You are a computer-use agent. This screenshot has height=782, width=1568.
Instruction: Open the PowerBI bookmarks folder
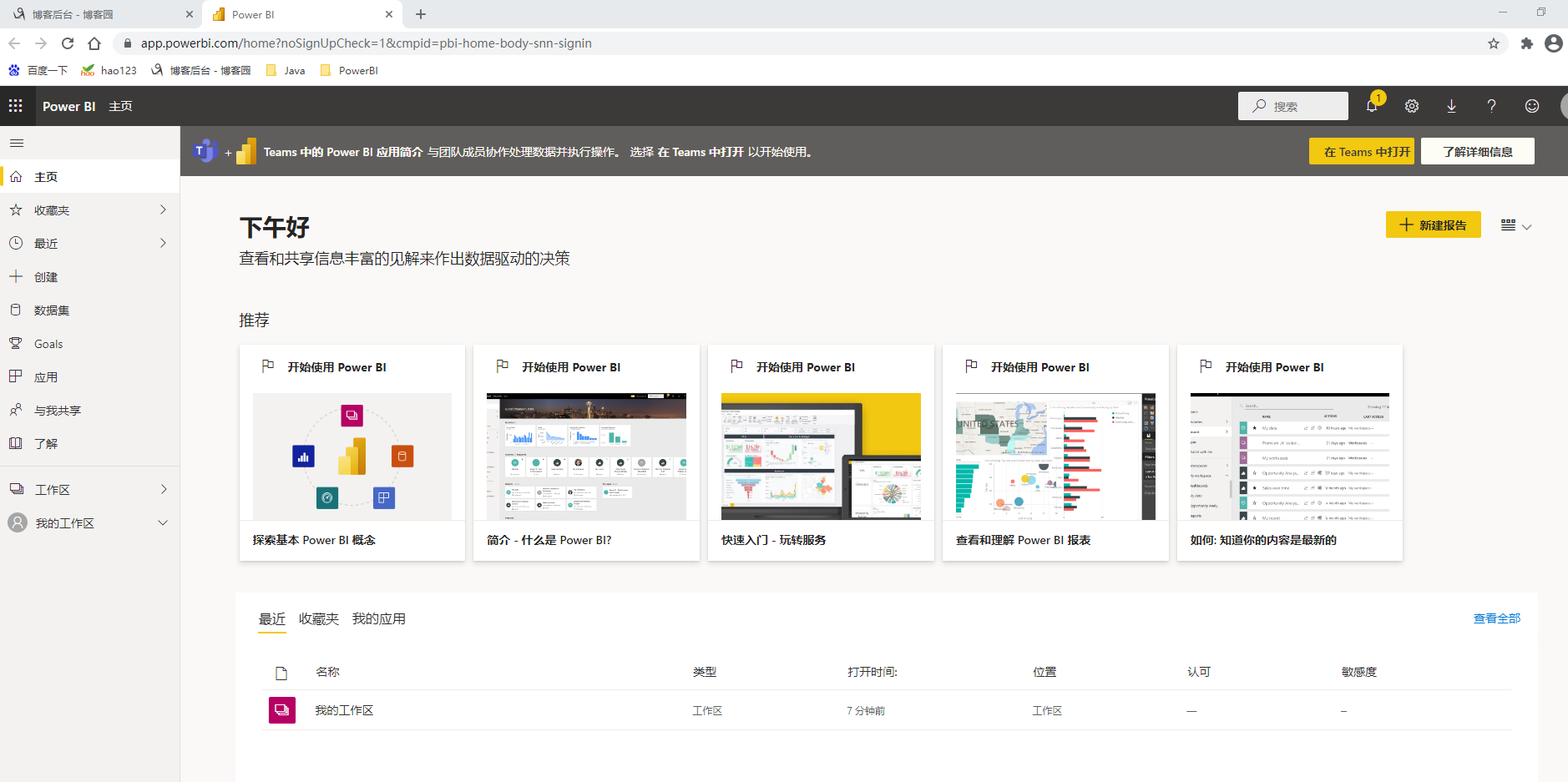[349, 71]
